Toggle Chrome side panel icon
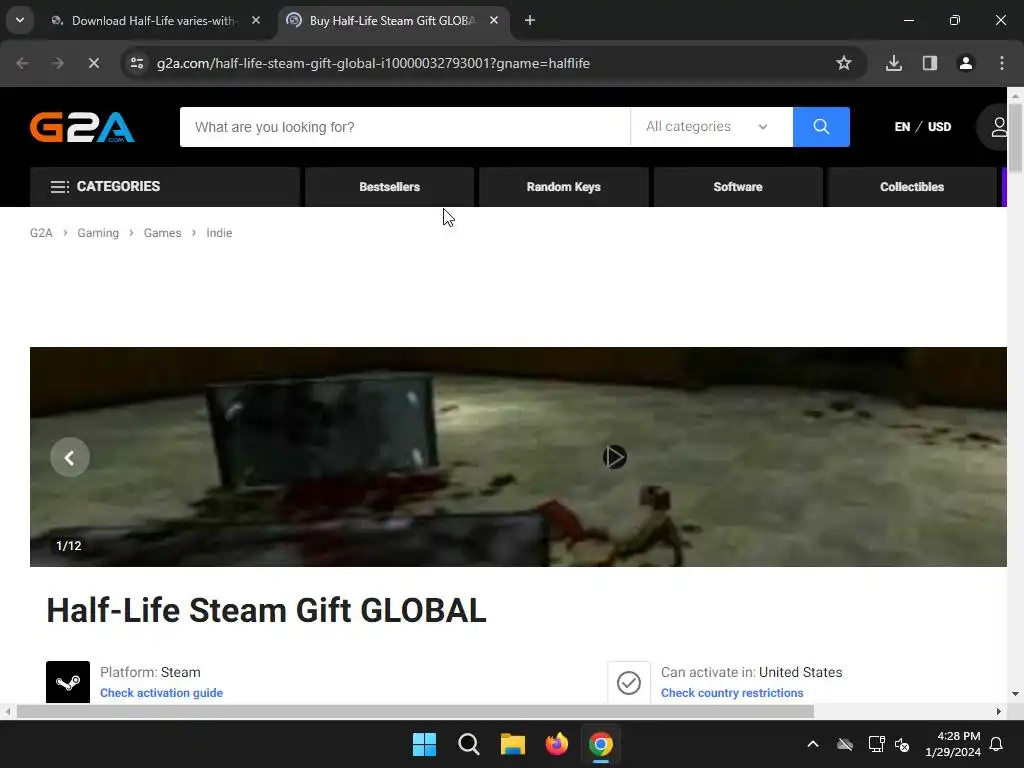The height and width of the screenshot is (768, 1024). pos(929,63)
